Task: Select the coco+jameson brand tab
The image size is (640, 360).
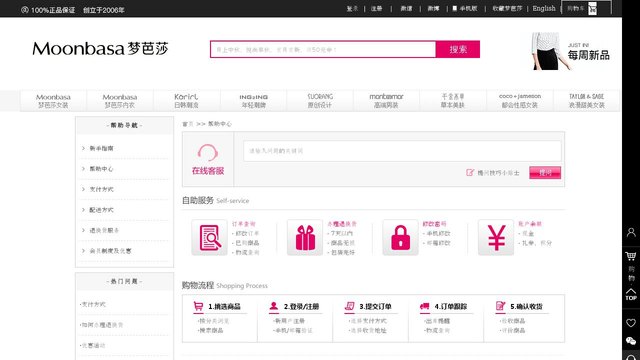Action: point(520,101)
